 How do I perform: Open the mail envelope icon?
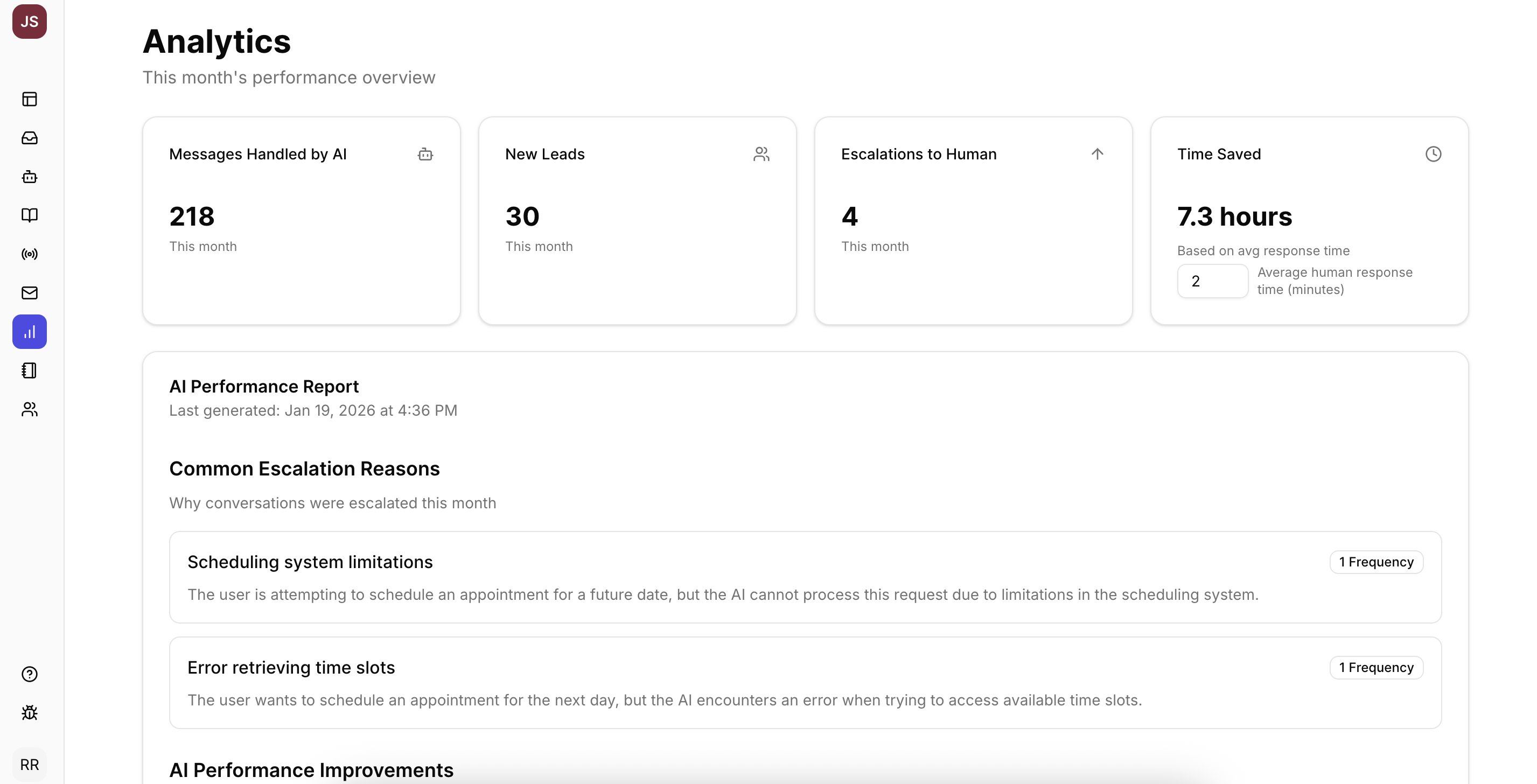29,293
